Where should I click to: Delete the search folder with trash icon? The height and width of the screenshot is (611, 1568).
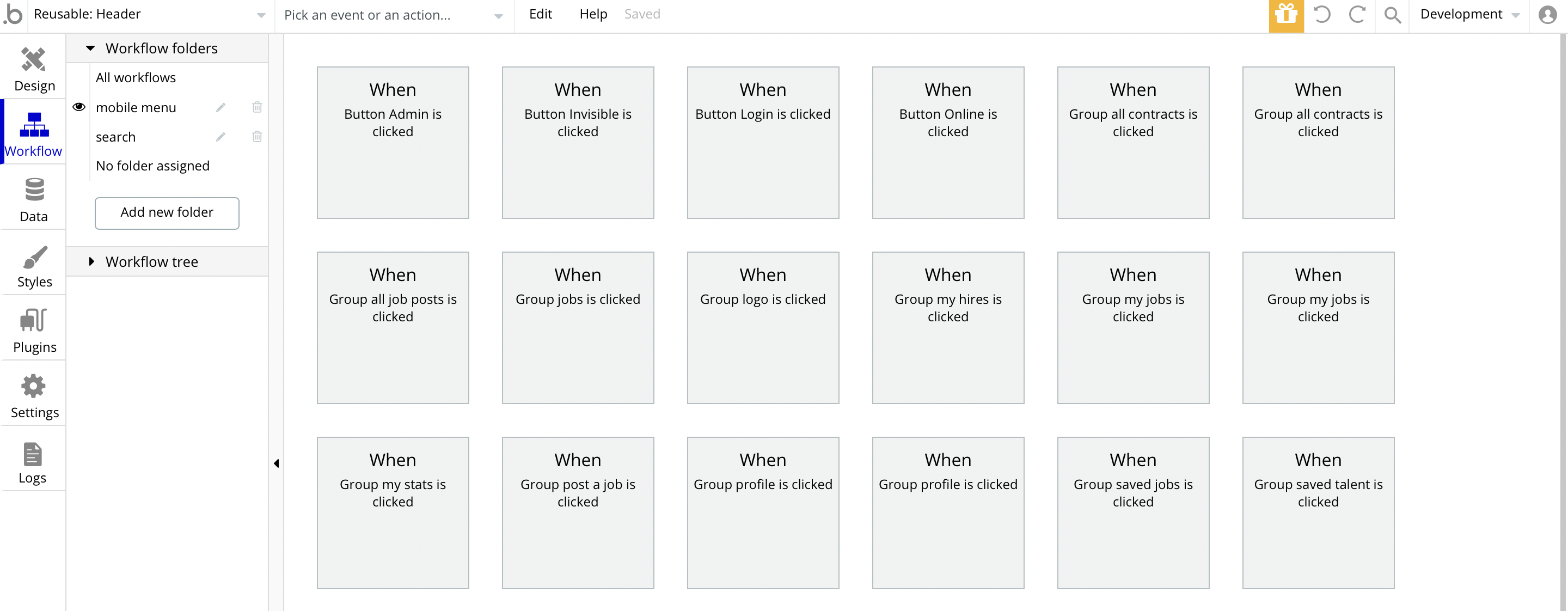point(257,137)
